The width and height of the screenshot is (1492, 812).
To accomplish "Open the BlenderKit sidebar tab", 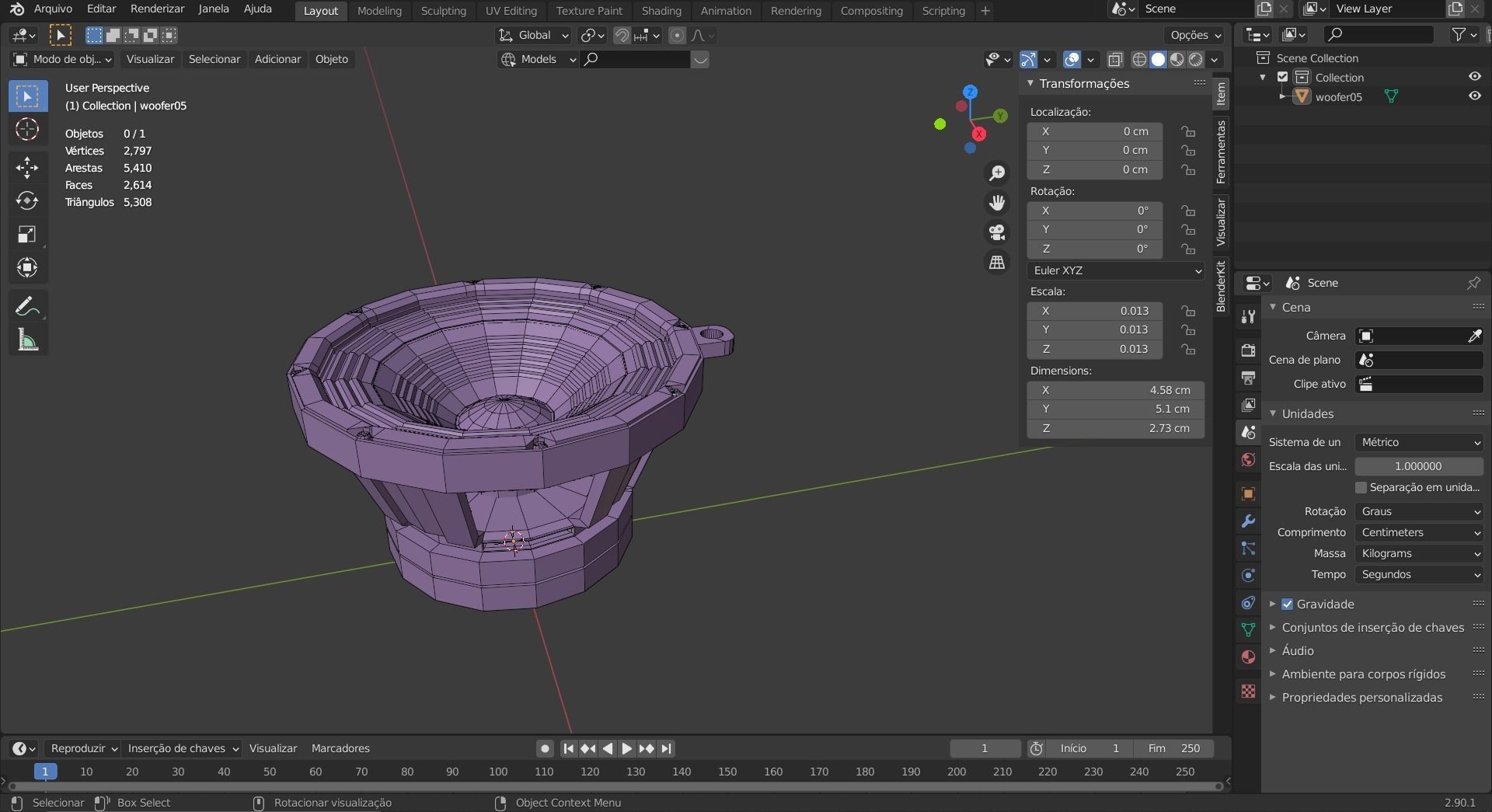I will click(1221, 287).
